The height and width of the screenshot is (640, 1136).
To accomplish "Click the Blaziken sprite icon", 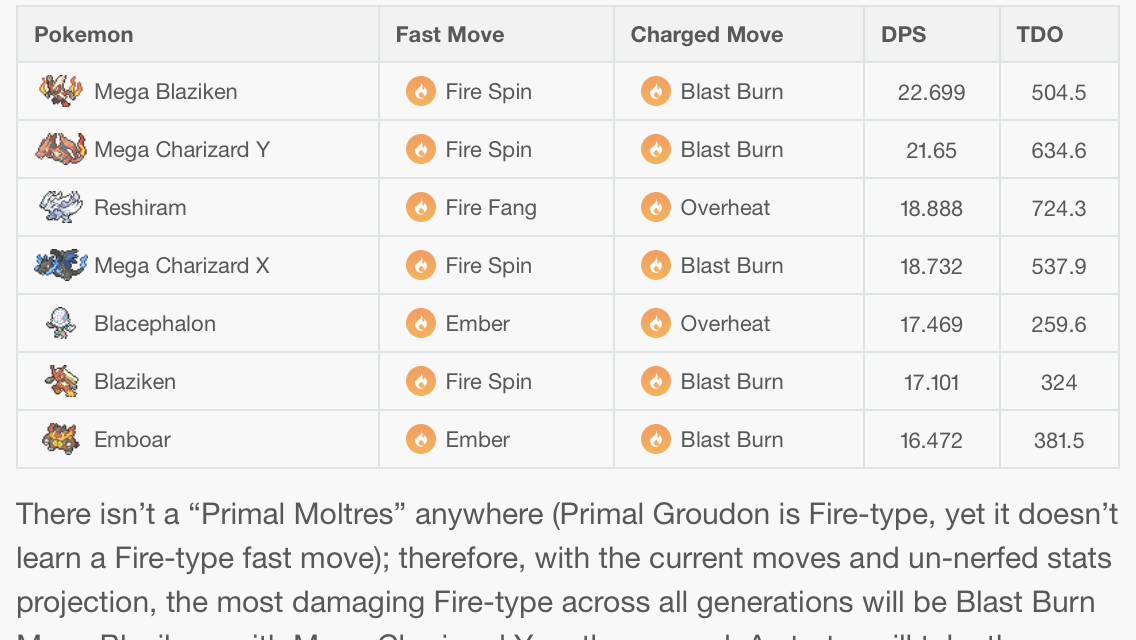I will [x=61, y=381].
